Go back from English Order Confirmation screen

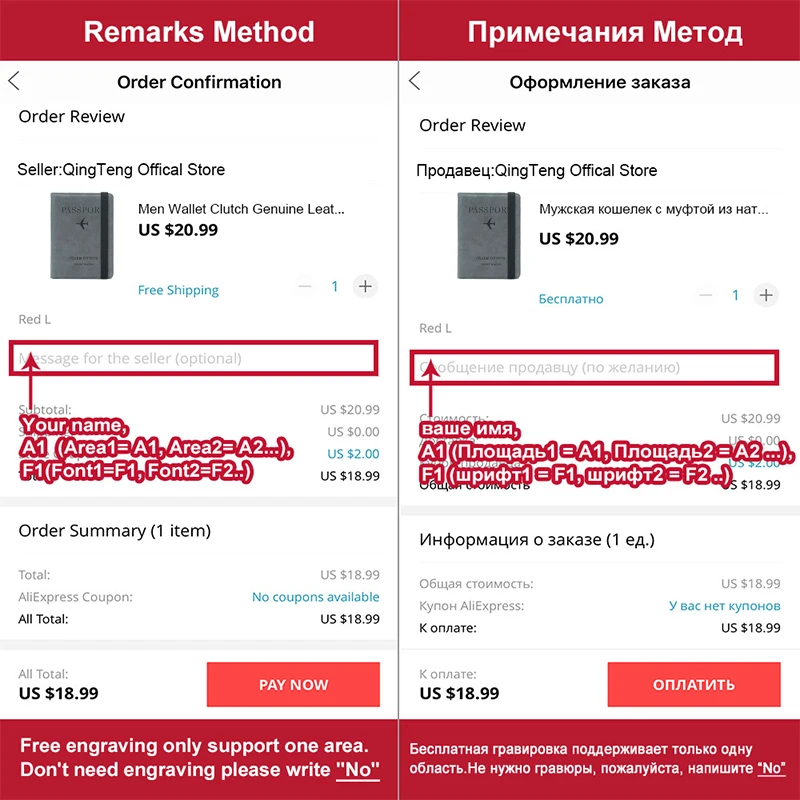point(14,82)
